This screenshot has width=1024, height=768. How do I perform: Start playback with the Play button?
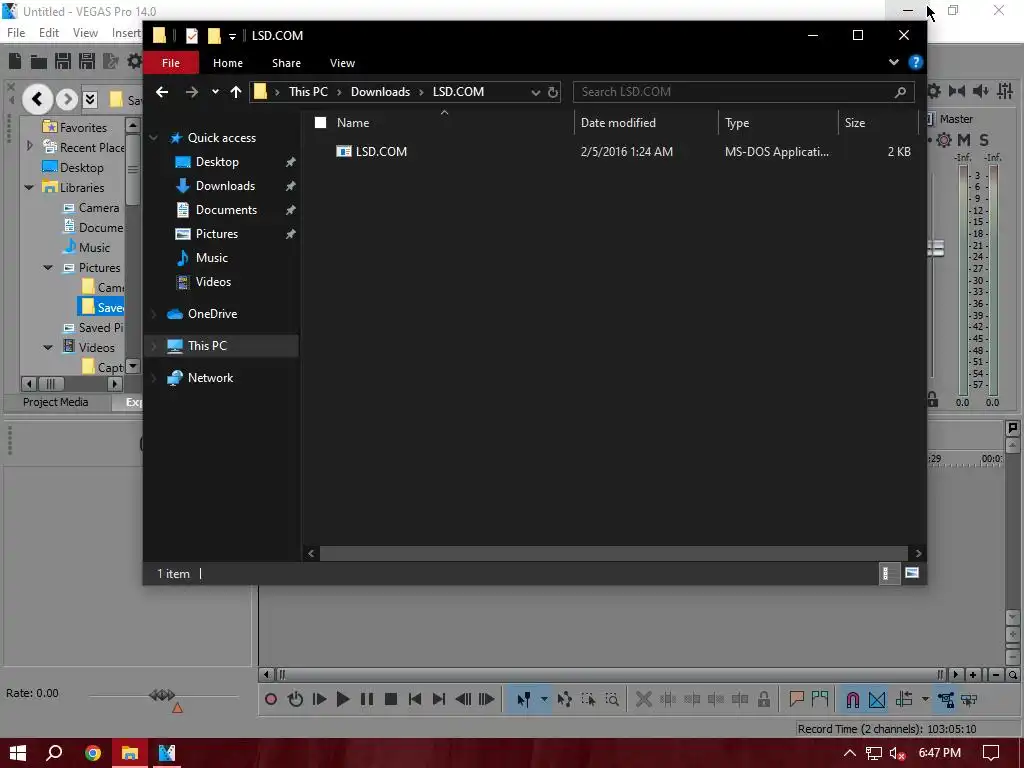pyautogui.click(x=343, y=699)
